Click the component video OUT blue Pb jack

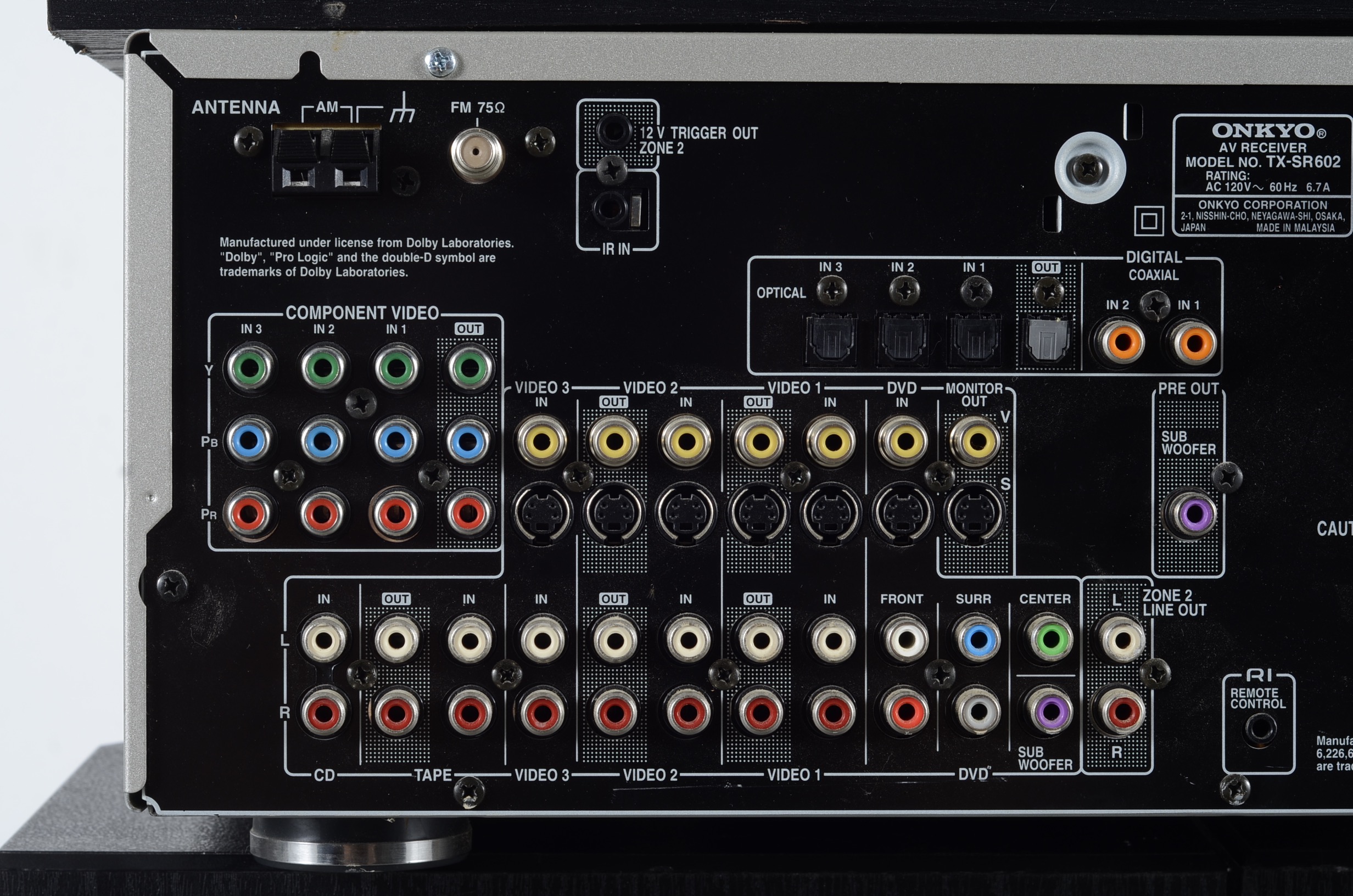click(x=468, y=441)
